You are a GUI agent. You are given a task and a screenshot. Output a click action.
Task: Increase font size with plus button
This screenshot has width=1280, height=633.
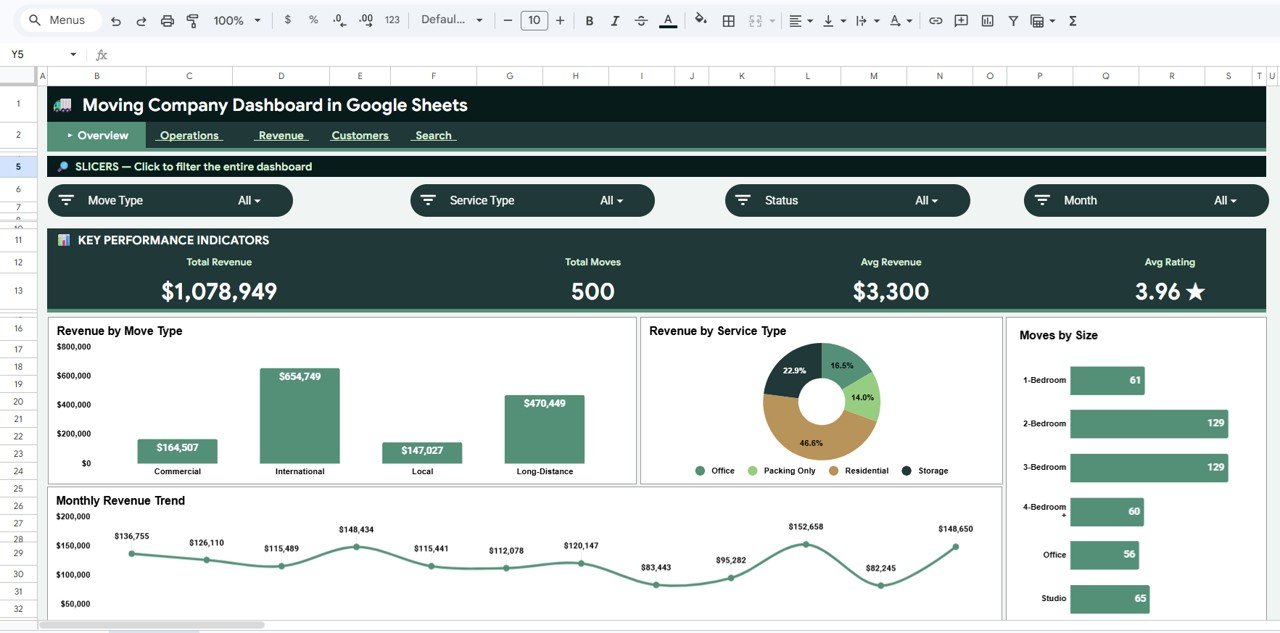click(x=560, y=20)
